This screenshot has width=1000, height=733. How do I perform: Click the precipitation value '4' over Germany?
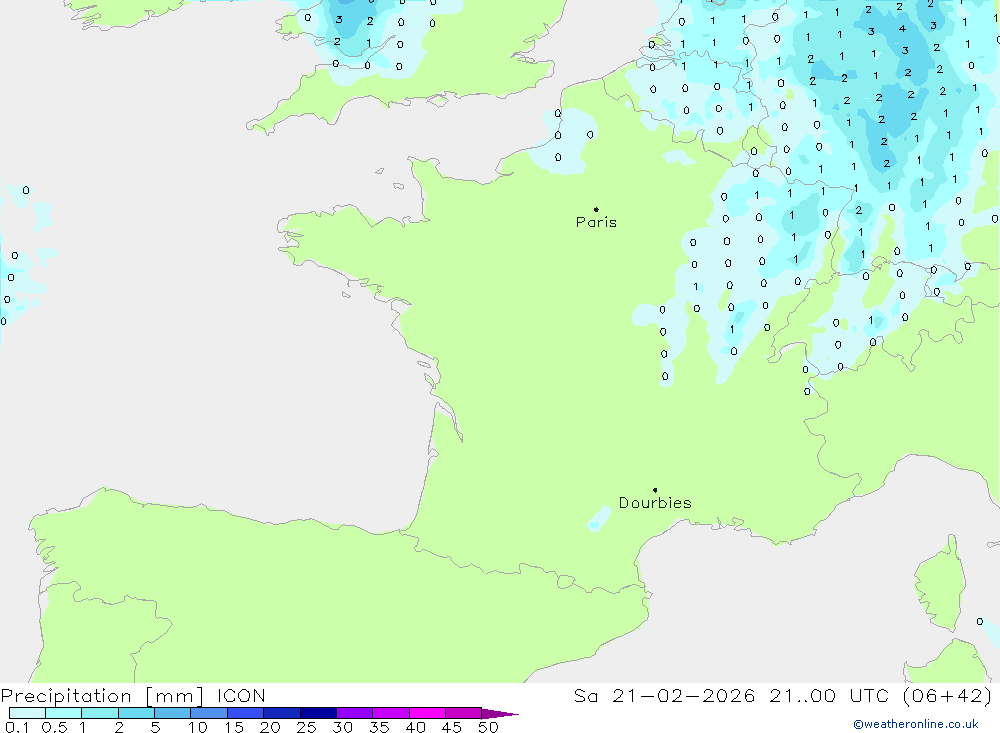click(902, 28)
